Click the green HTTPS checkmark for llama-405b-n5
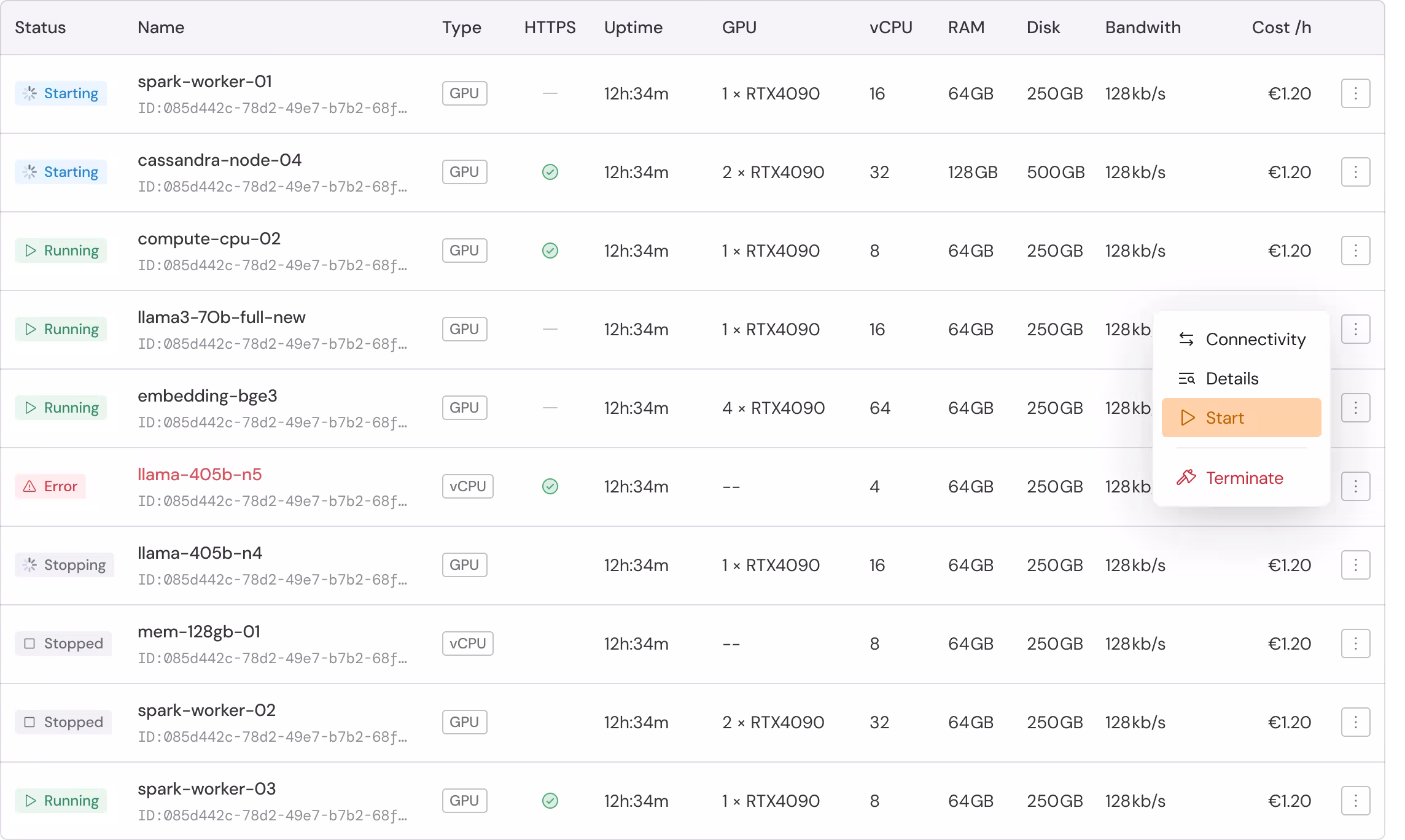 (x=550, y=486)
